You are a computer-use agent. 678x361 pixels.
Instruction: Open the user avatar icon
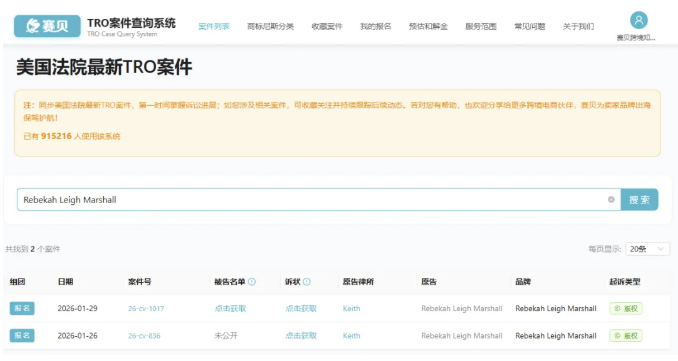click(638, 20)
